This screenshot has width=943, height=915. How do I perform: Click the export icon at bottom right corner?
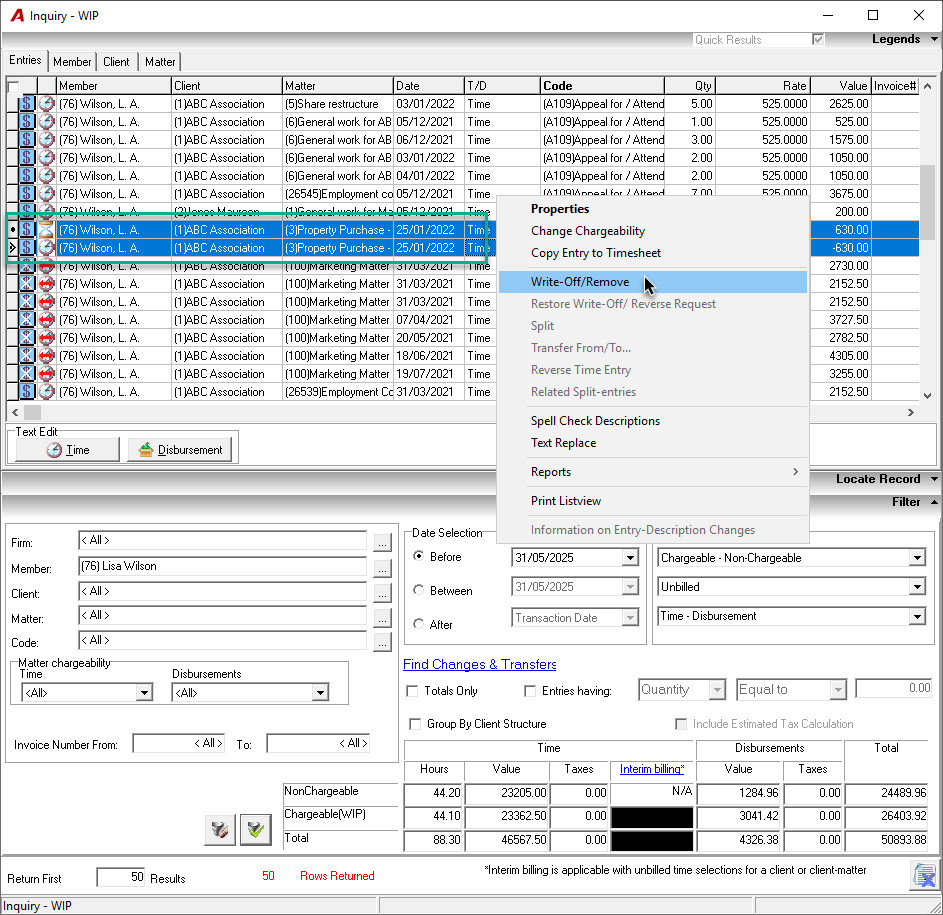924,875
